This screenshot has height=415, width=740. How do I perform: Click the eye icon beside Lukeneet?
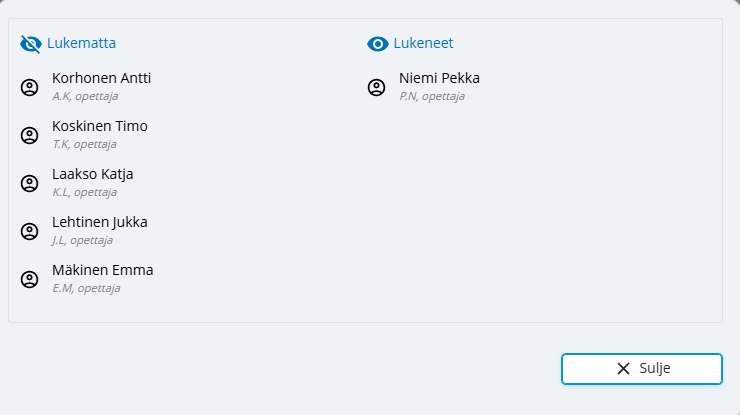[x=377, y=44]
